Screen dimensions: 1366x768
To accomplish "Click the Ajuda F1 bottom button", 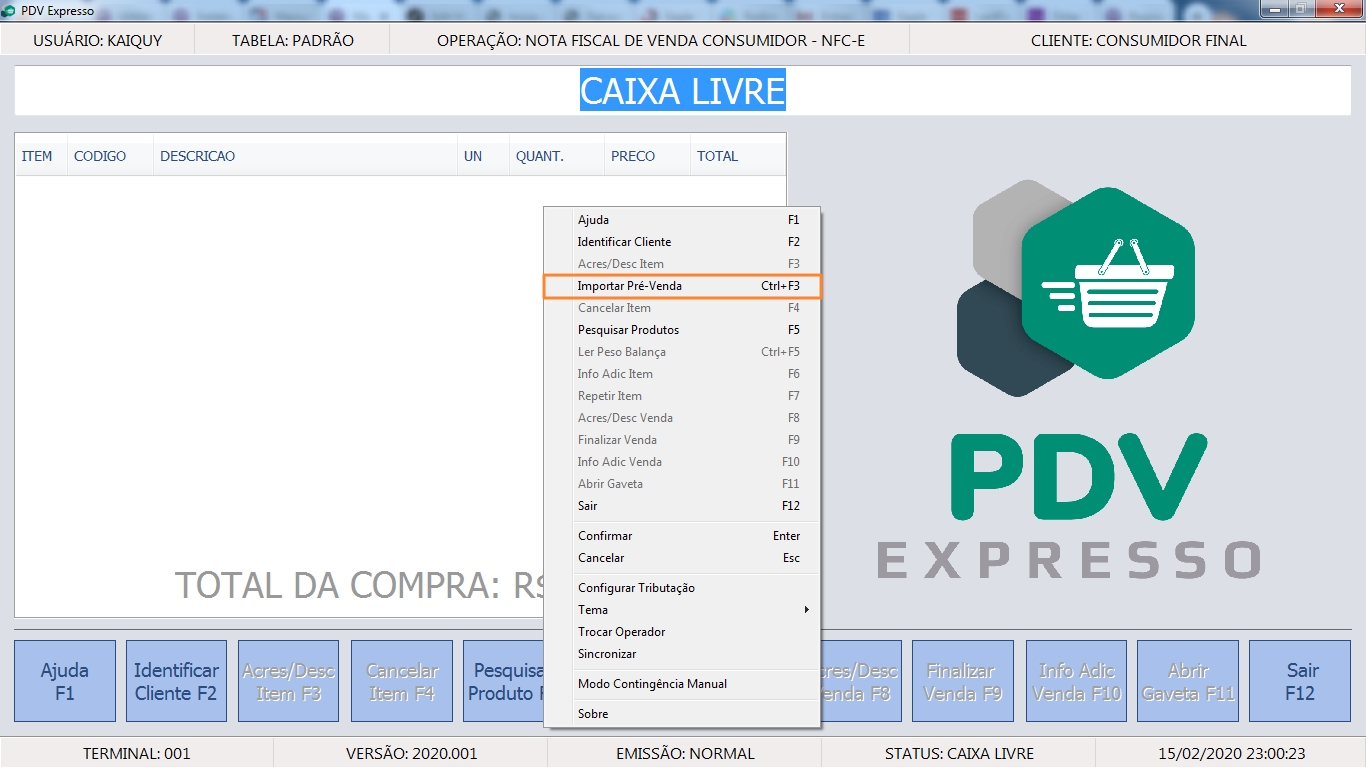I will [65, 681].
